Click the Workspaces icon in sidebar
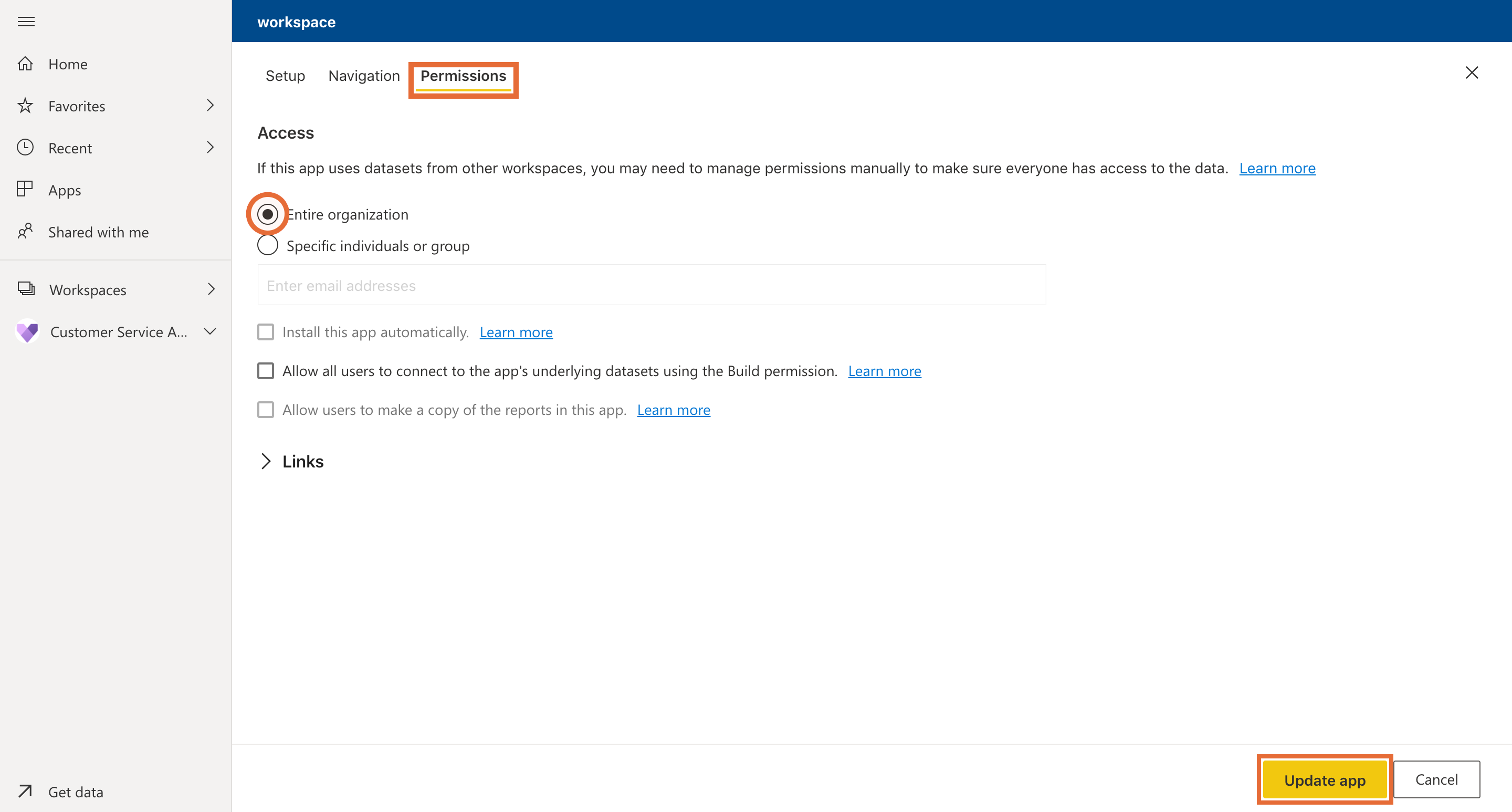1512x812 pixels. [27, 290]
